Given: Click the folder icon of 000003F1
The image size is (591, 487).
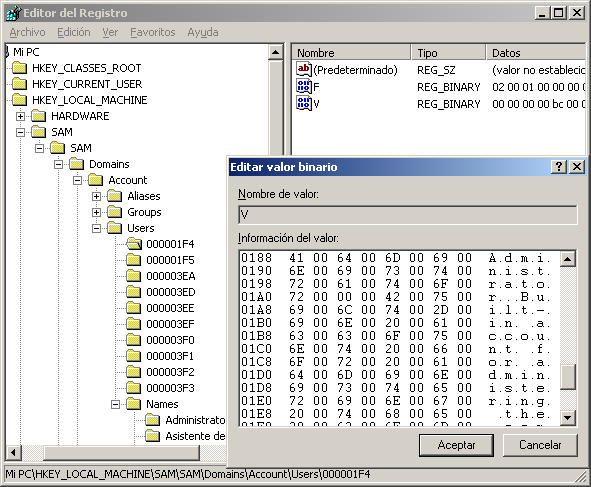Looking at the screenshot, I should (x=133, y=356).
